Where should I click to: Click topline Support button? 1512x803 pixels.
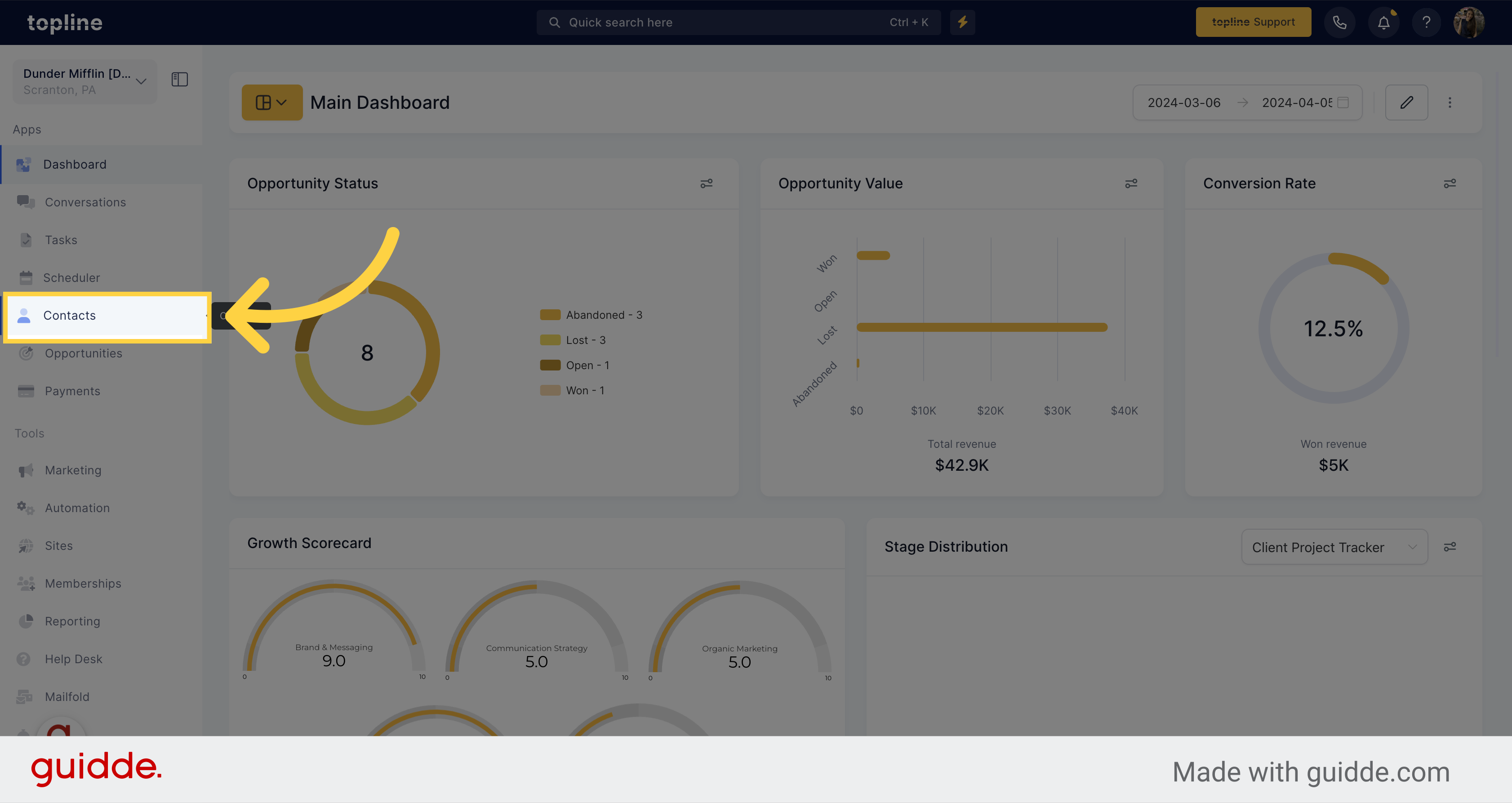click(x=1254, y=22)
